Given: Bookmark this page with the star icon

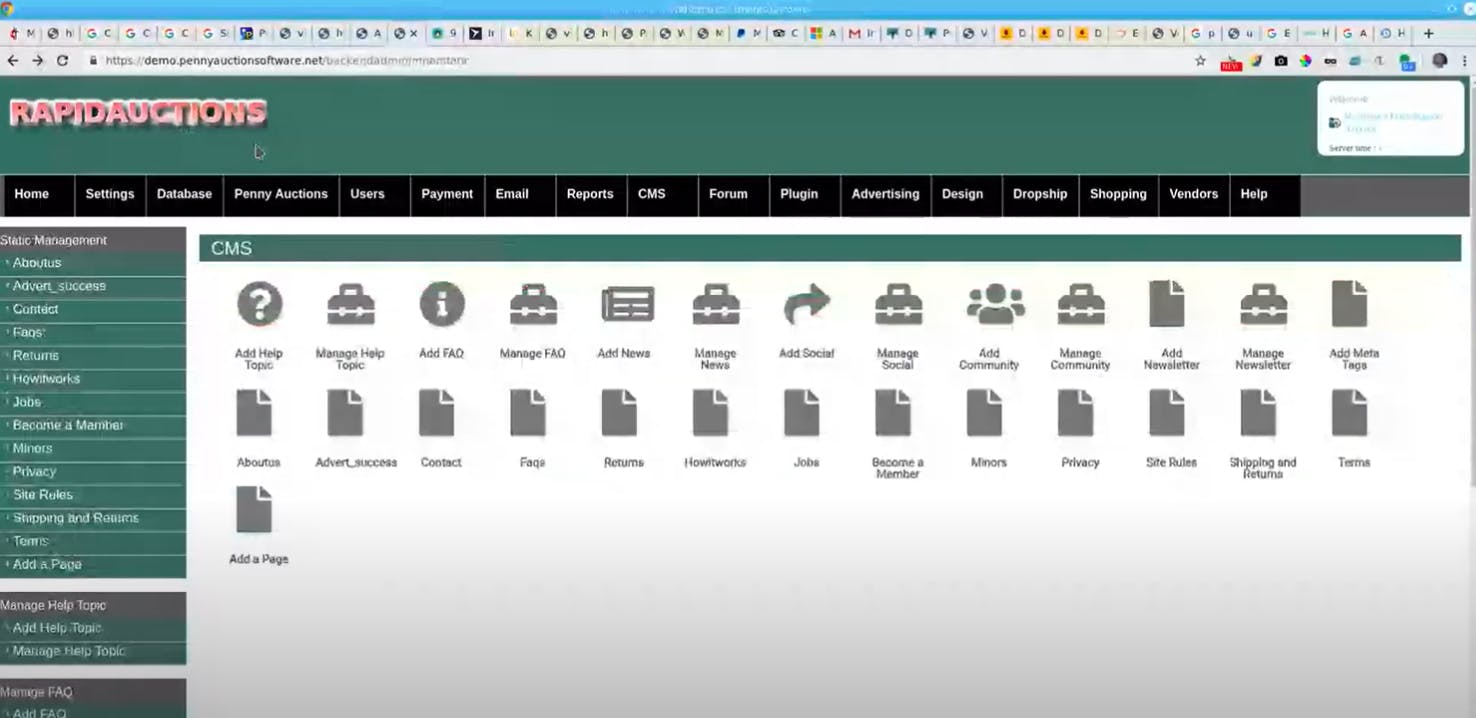Looking at the screenshot, I should click(1200, 60).
